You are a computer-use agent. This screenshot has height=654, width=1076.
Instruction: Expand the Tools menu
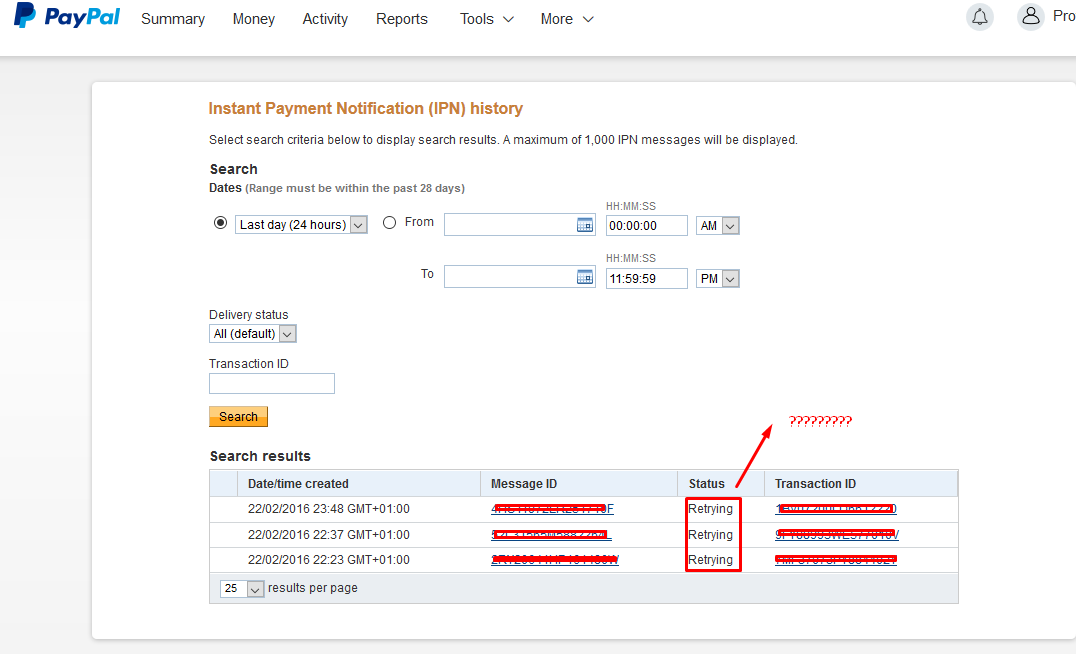click(x=487, y=19)
